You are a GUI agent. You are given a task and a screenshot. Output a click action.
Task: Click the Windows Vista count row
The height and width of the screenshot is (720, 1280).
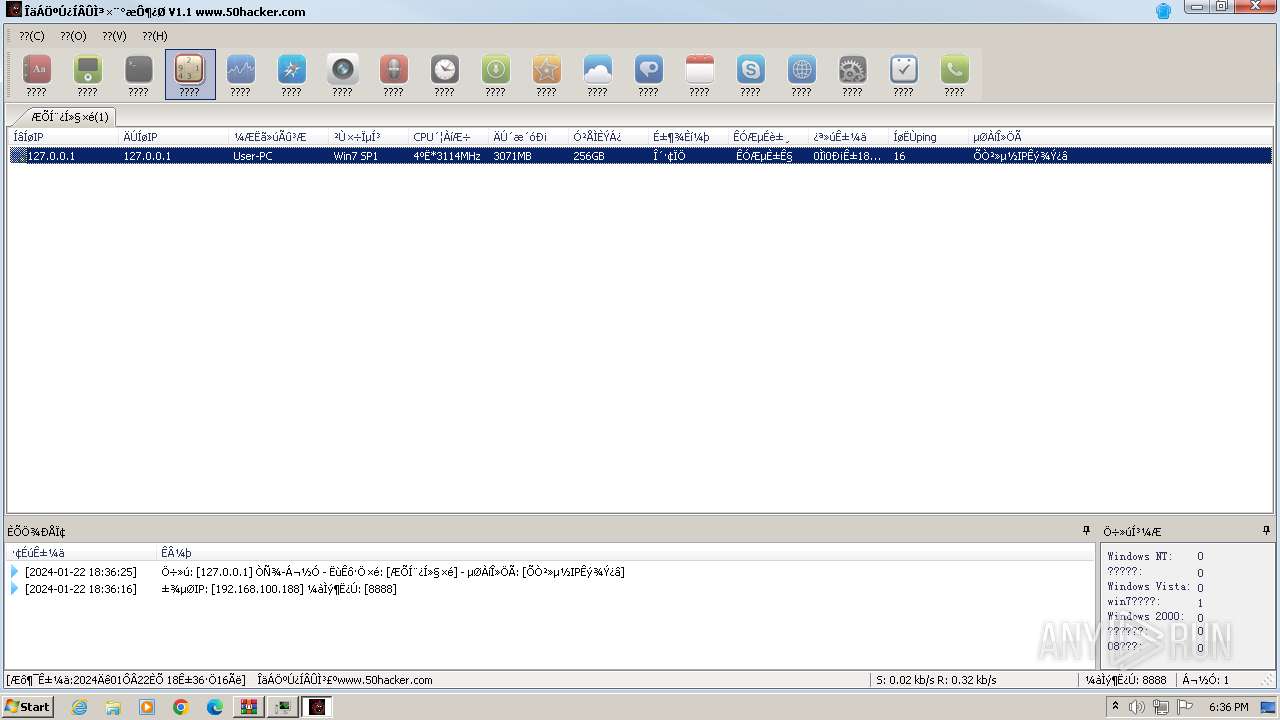click(1156, 587)
